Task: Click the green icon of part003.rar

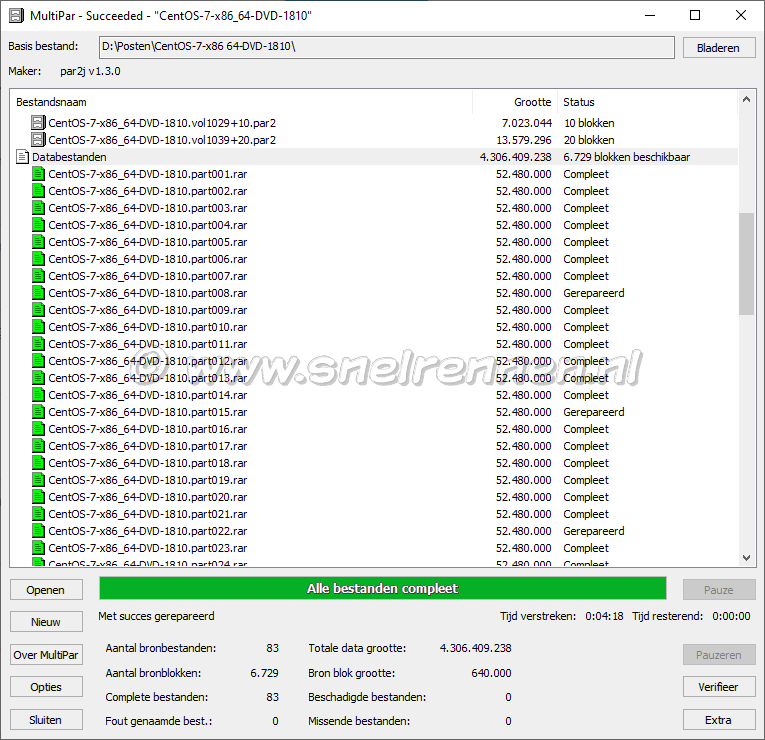Action: point(38,208)
